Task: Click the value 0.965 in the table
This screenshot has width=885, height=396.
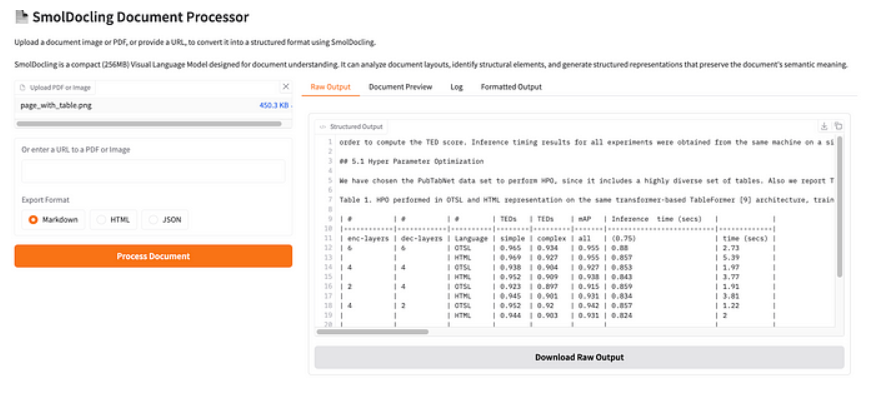Action: (511, 248)
